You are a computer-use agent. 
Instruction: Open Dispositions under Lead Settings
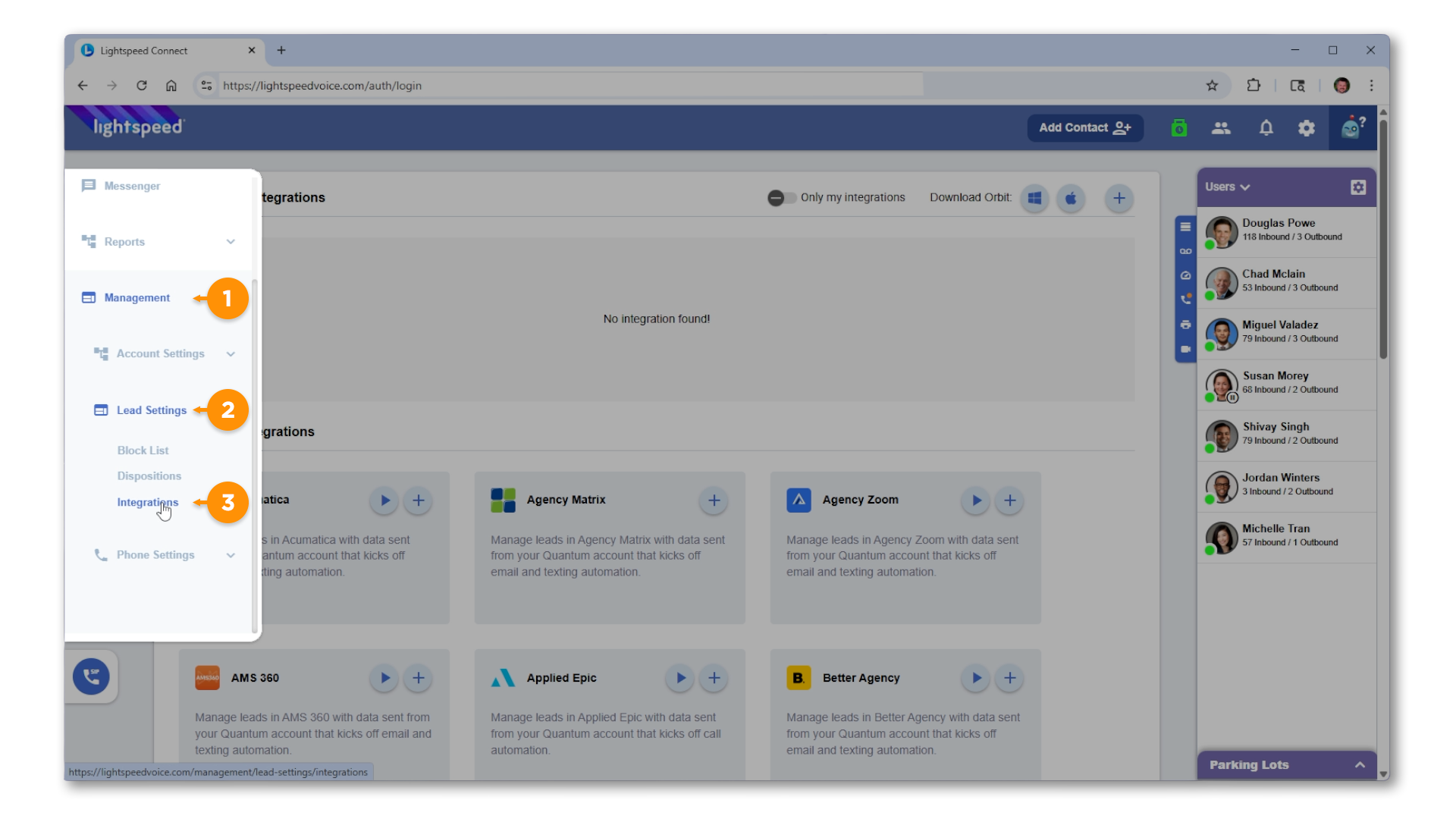(x=149, y=476)
